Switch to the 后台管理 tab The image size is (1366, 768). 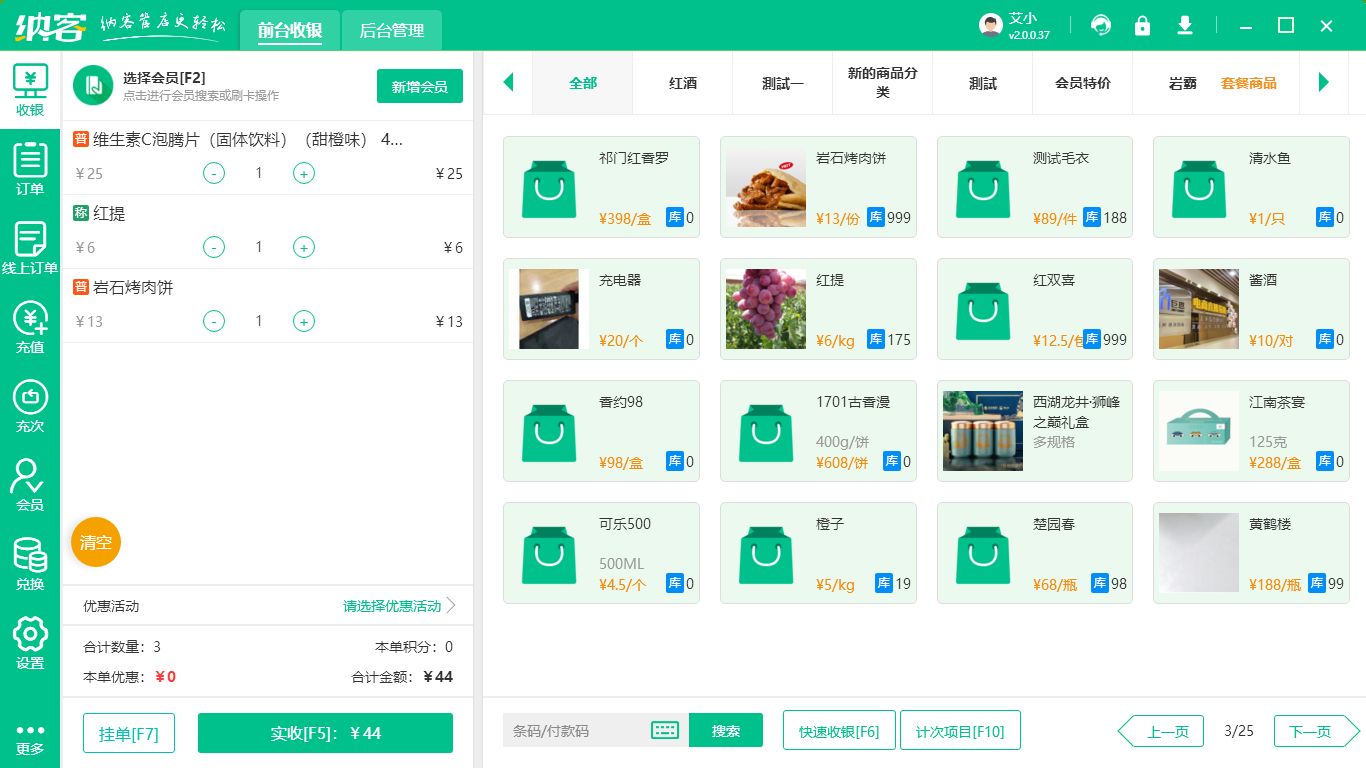click(x=391, y=31)
